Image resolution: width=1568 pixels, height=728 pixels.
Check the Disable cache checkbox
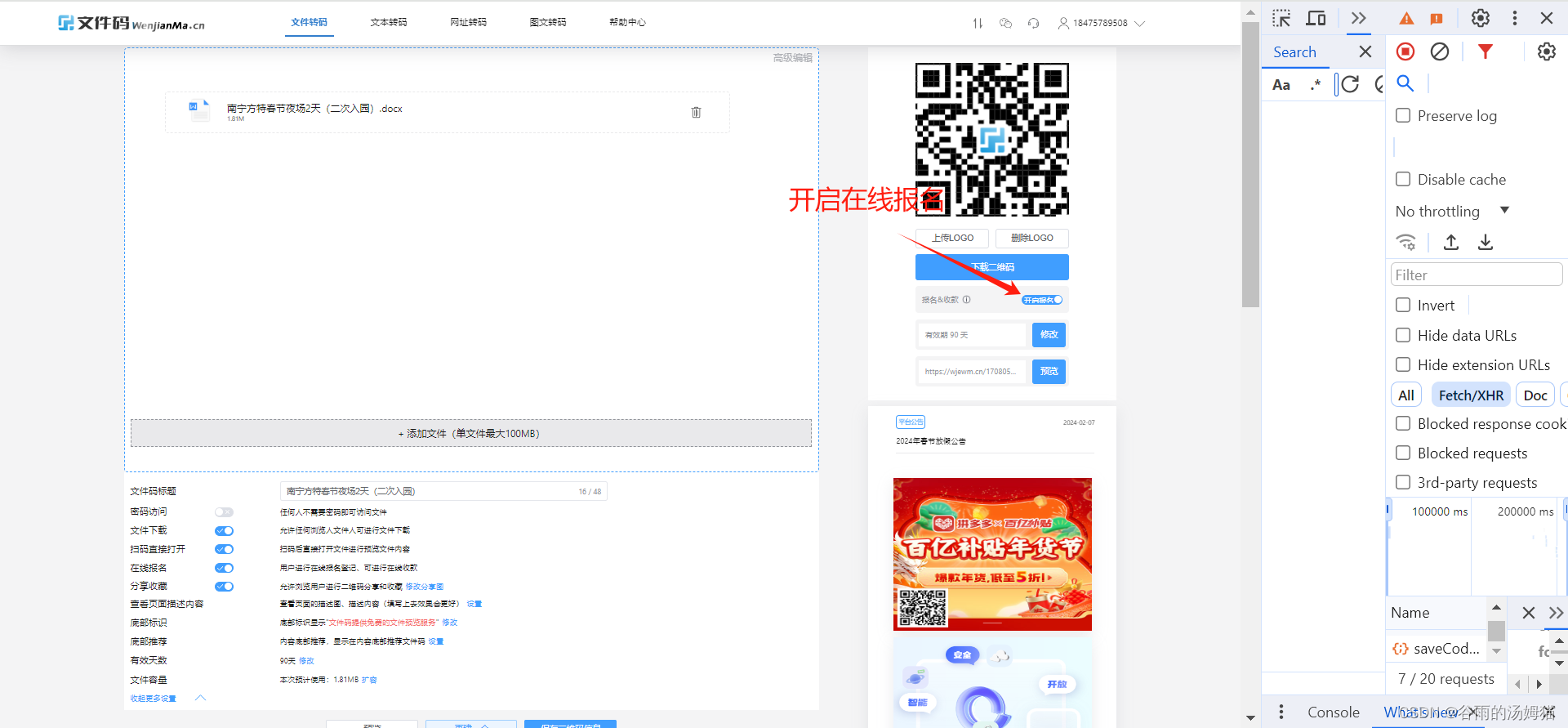(x=1403, y=179)
